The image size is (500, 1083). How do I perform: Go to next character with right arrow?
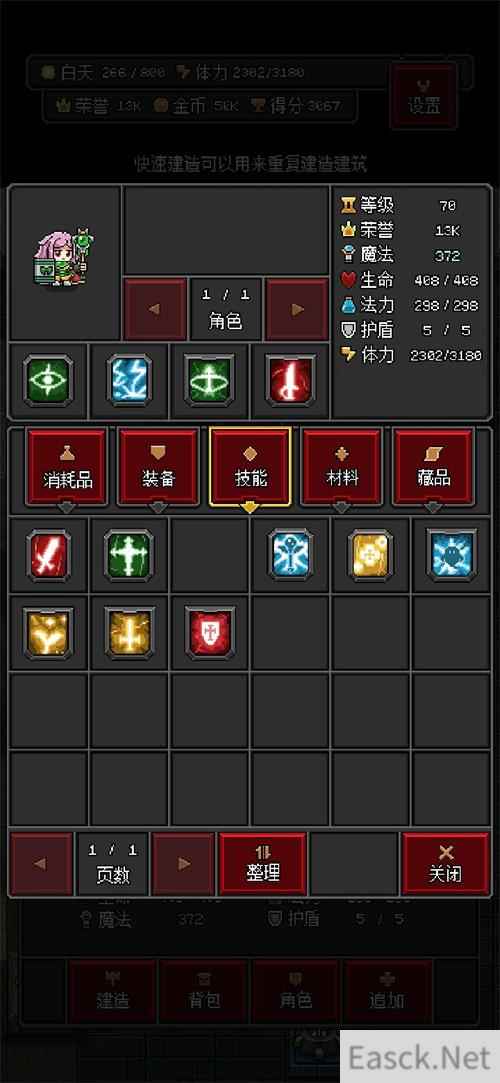tap(297, 309)
